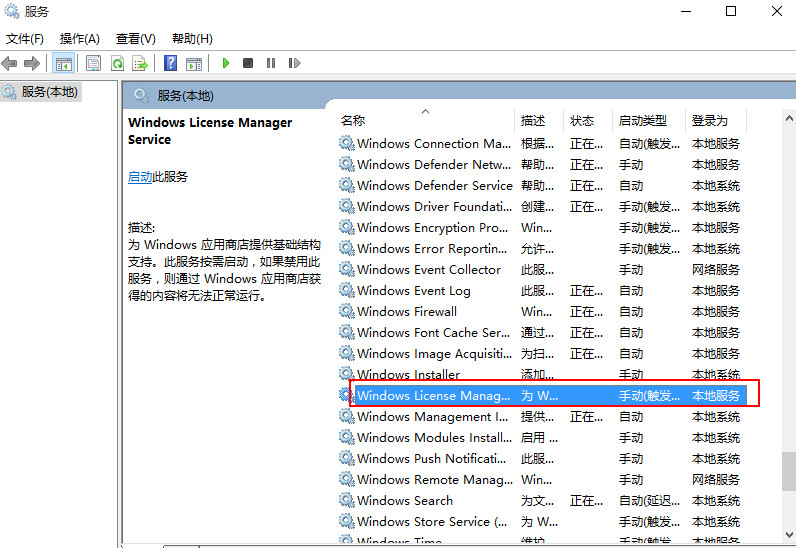The height and width of the screenshot is (548, 796).
Task: Click the Restart Service icon
Action: pyautogui.click(x=294, y=63)
